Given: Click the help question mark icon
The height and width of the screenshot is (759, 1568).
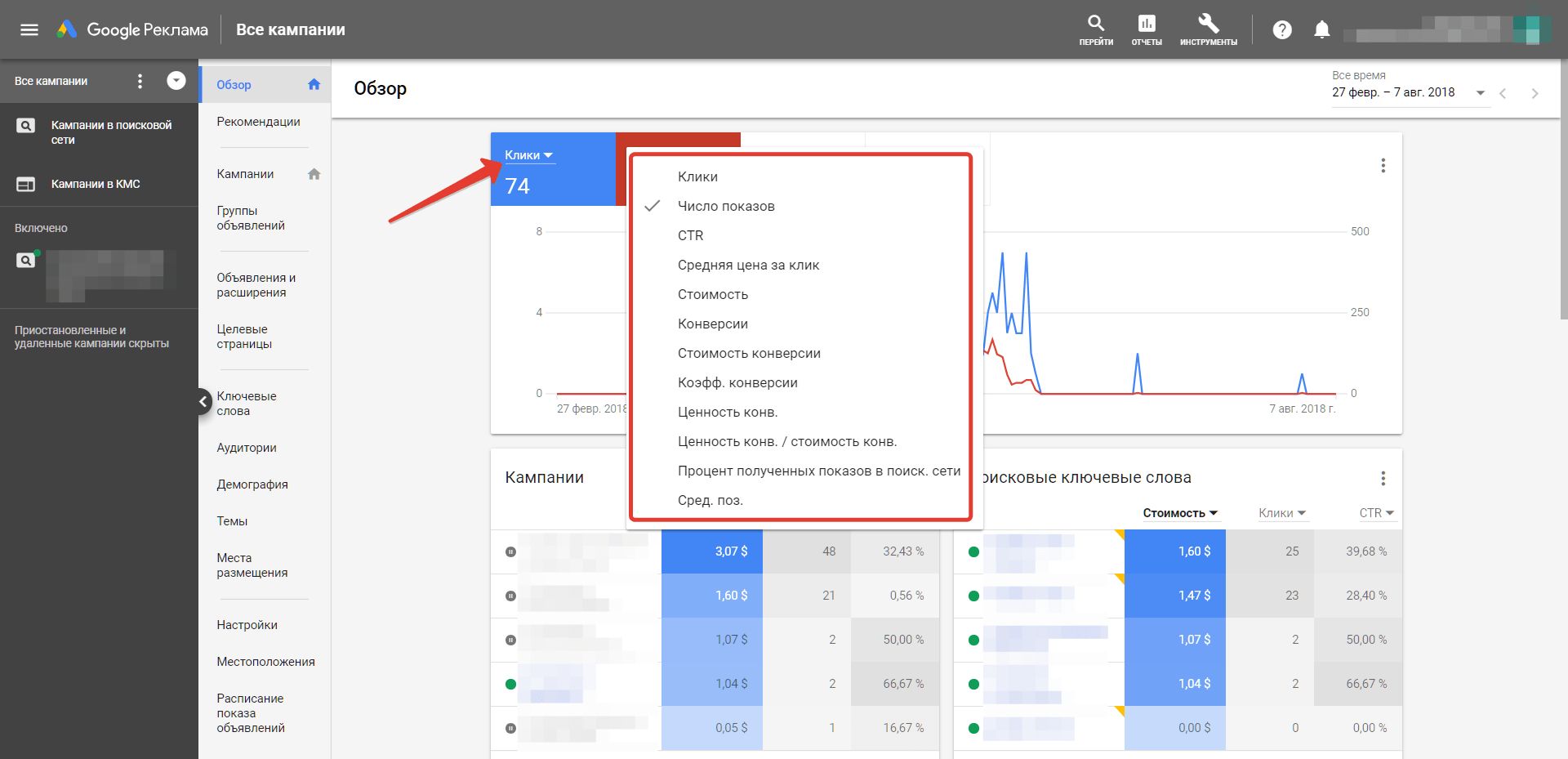Looking at the screenshot, I should (x=1282, y=30).
